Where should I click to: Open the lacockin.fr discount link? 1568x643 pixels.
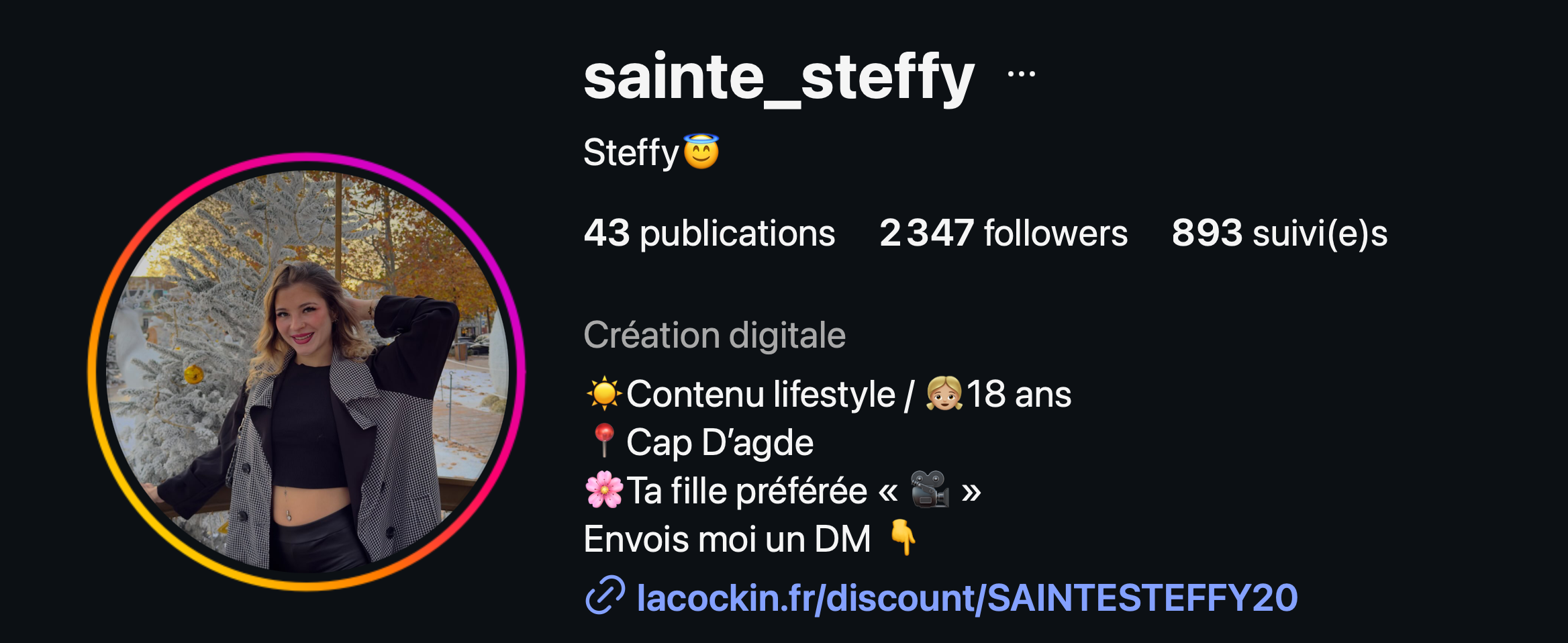point(967,597)
